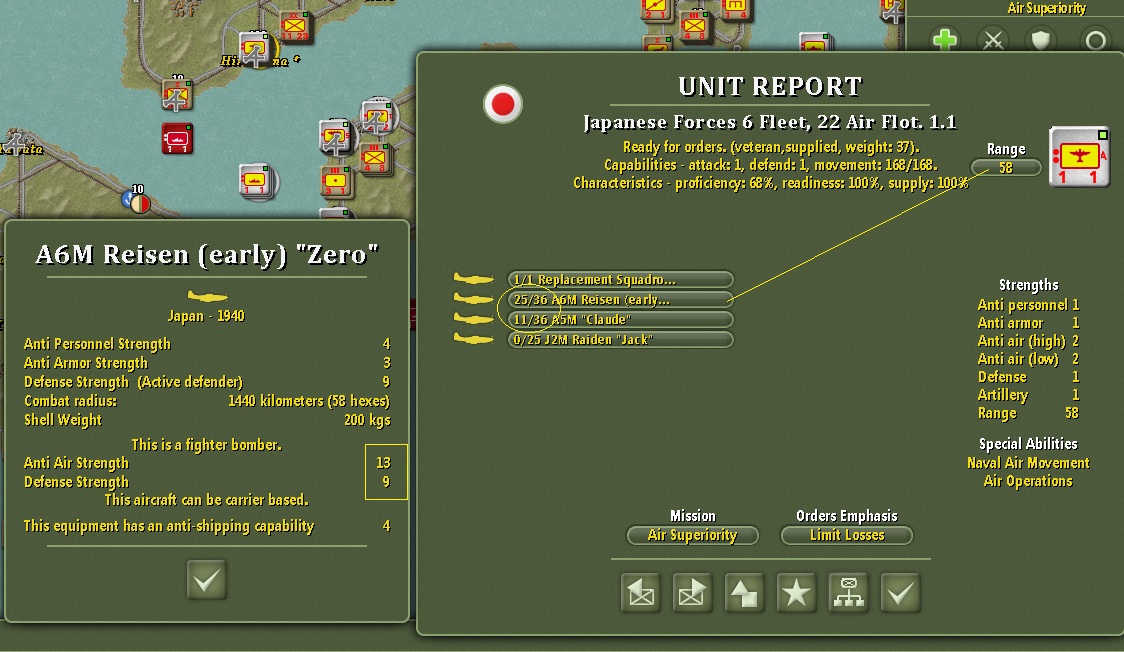Click the green plus icon under Air Superiority
Screen dimensions: 1124x652
[x=945, y=40]
